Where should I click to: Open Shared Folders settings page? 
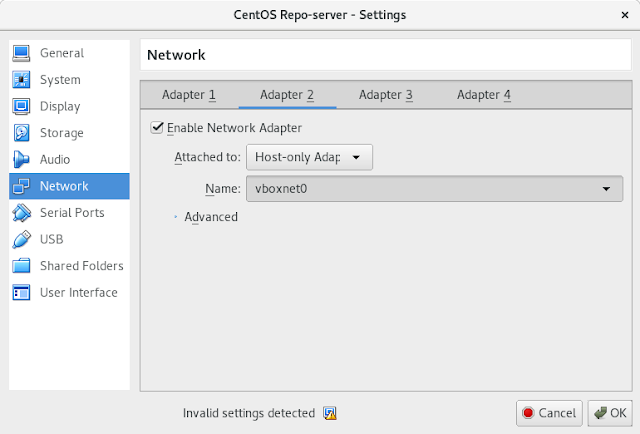point(69,266)
